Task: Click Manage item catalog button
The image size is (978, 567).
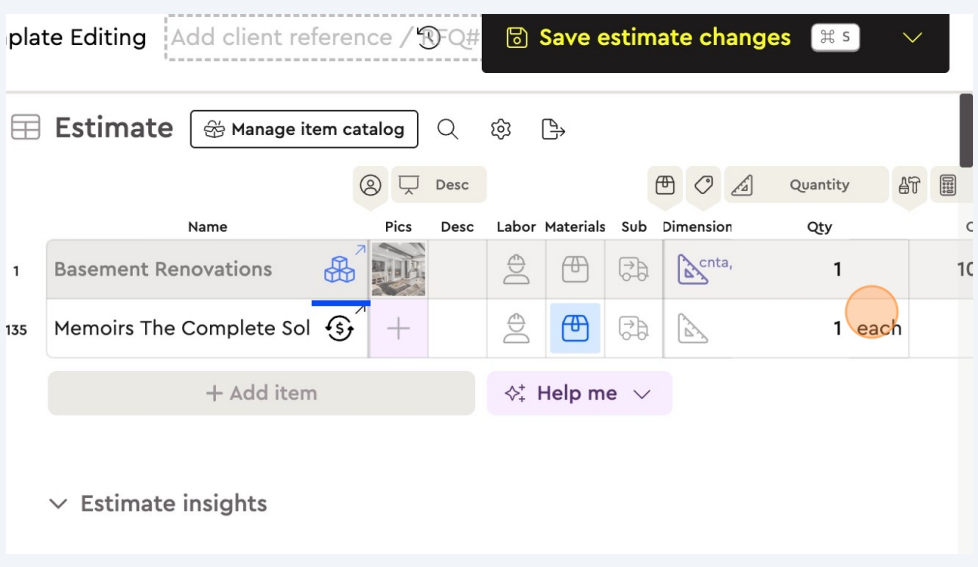Action: click(304, 129)
